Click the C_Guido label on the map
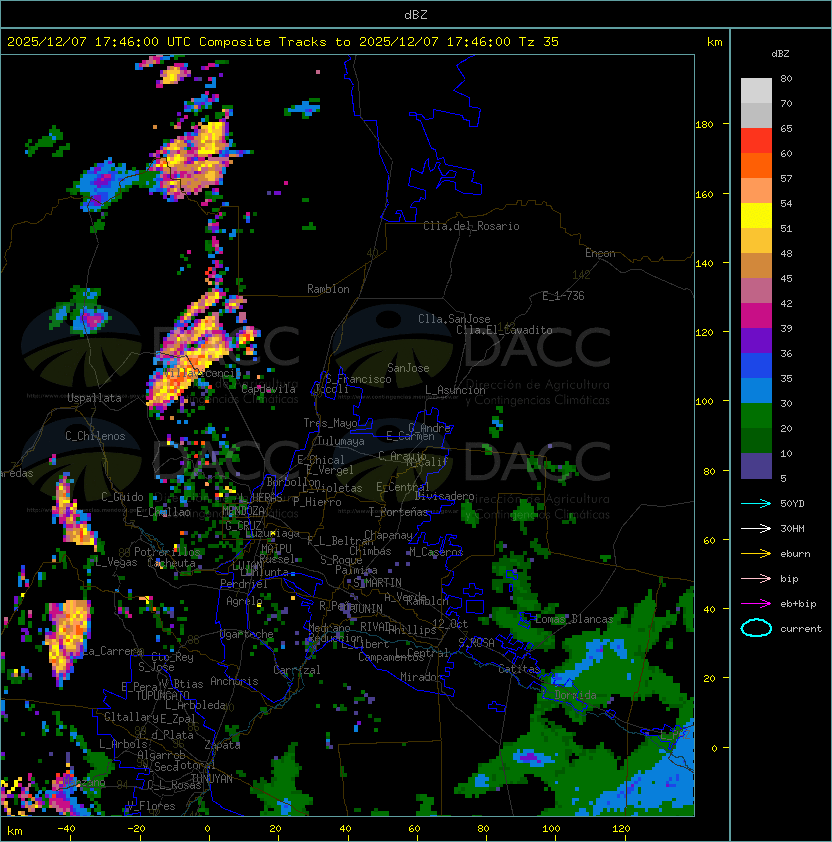832x842 pixels. tap(122, 497)
